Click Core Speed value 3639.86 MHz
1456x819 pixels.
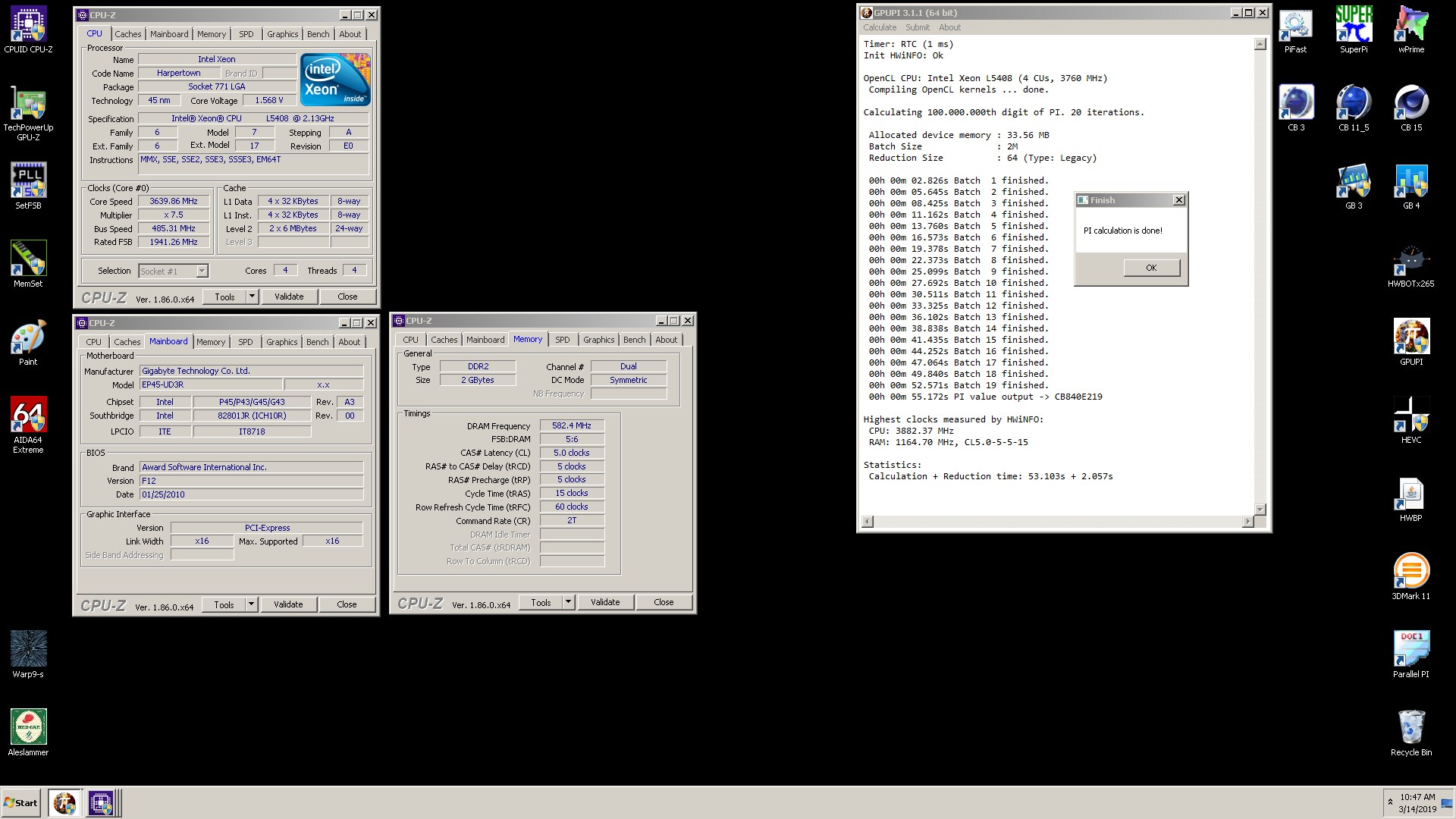(x=174, y=201)
